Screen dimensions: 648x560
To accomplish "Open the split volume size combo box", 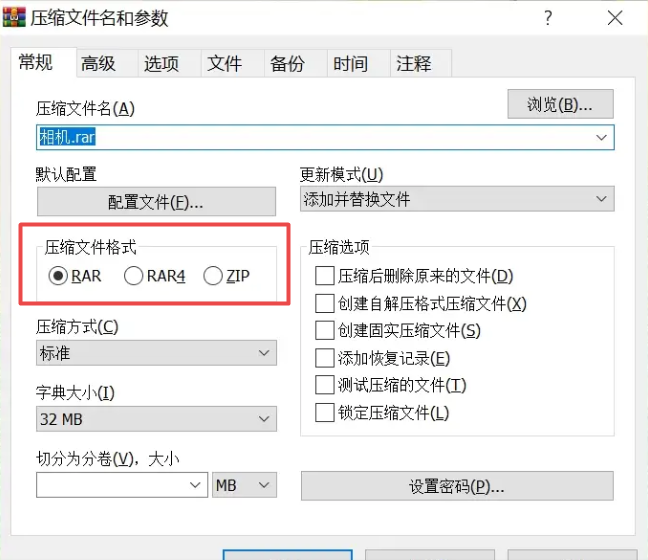I will (122, 485).
